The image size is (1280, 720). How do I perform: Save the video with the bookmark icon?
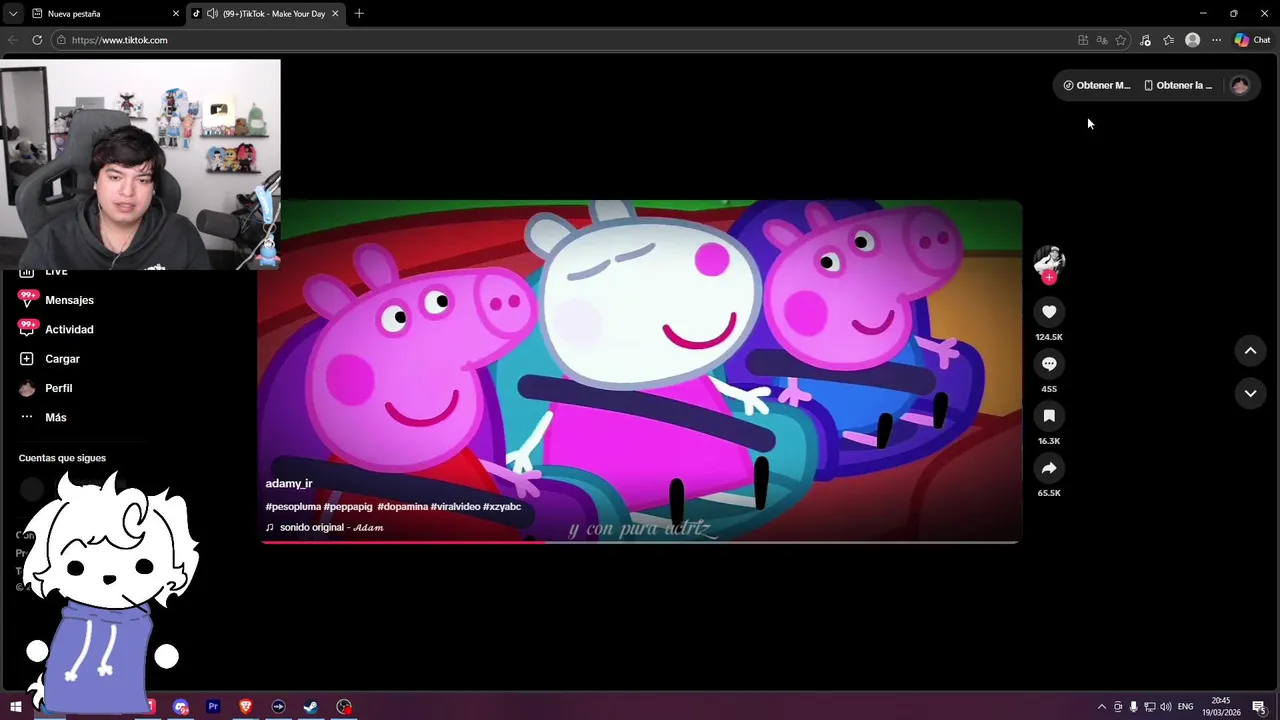1049,416
